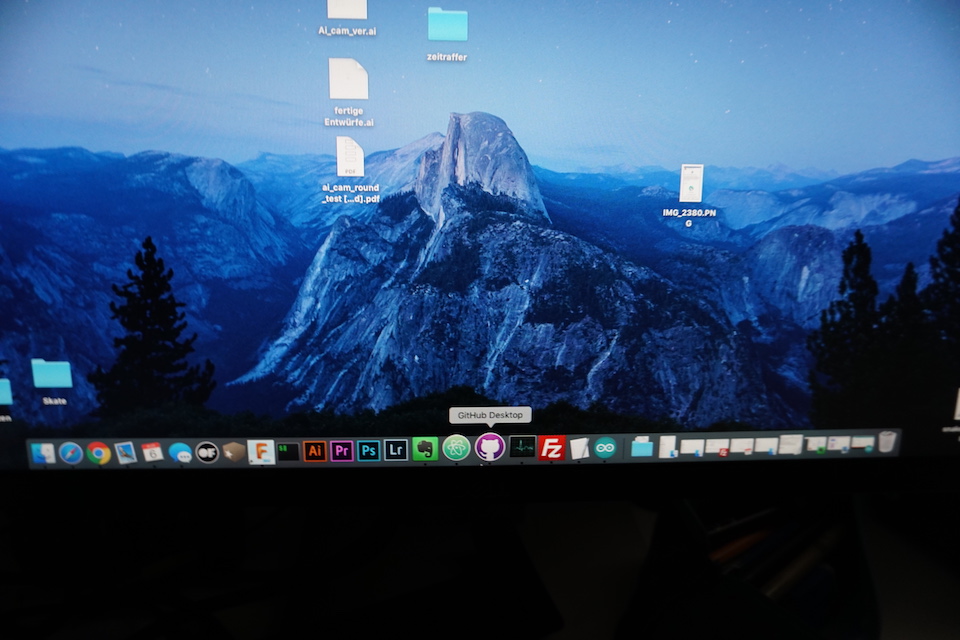
Task: Select the Skate folder on the desktop
Action: pos(52,374)
